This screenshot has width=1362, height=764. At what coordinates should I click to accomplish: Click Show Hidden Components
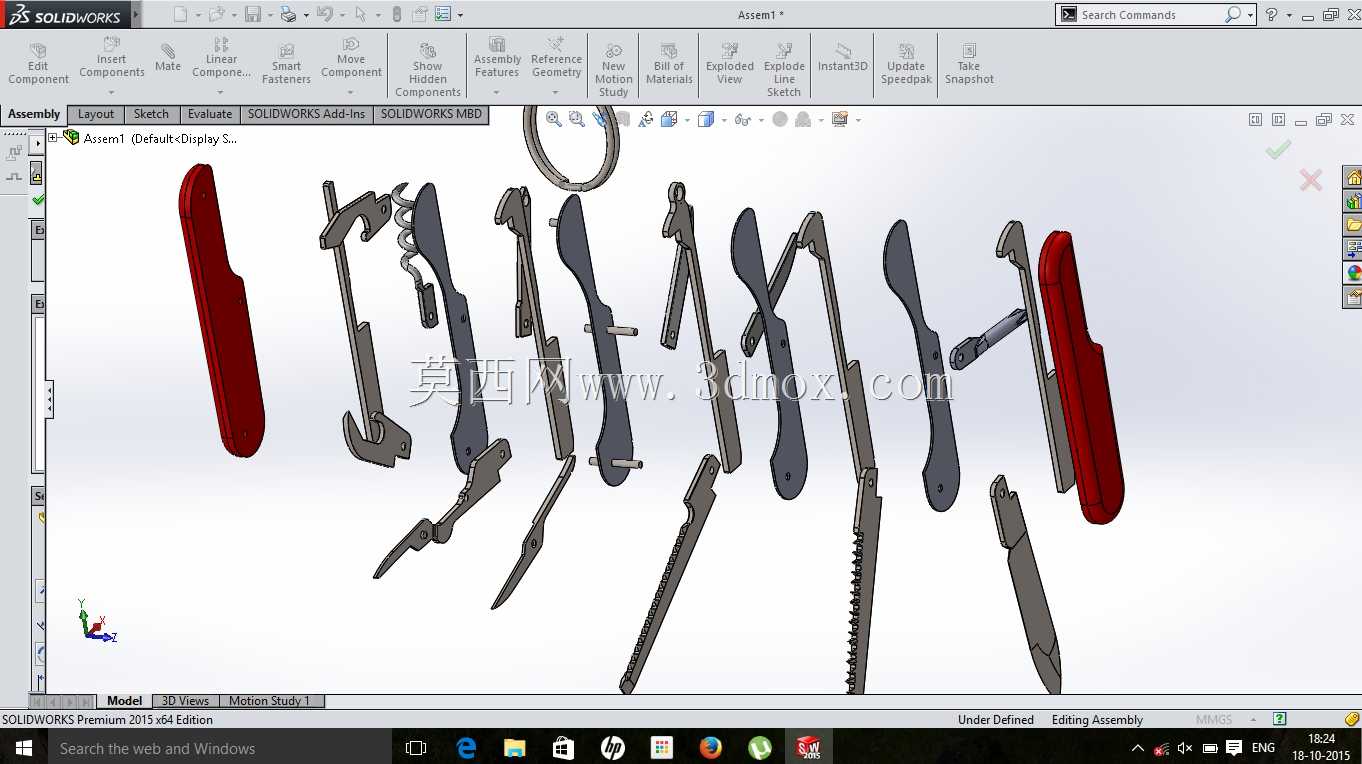pos(428,71)
